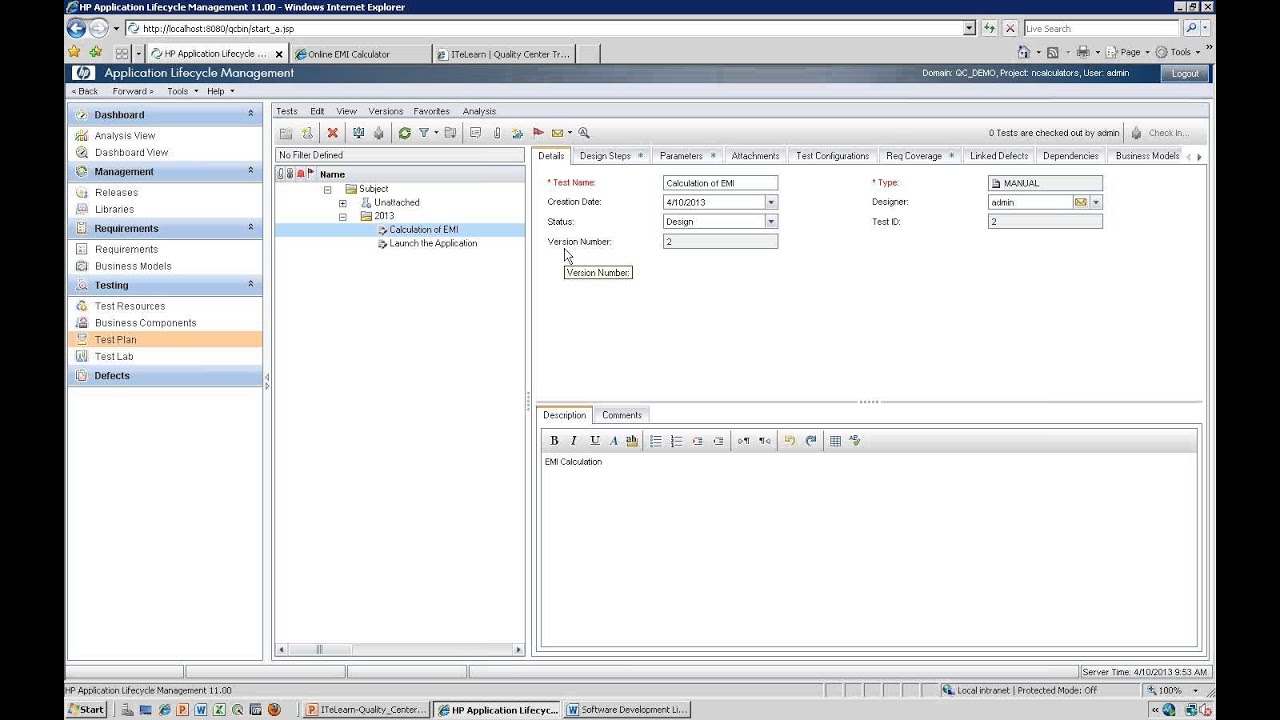The height and width of the screenshot is (720, 1280).
Task: Expand the Unattached tree node
Action: tap(342, 203)
